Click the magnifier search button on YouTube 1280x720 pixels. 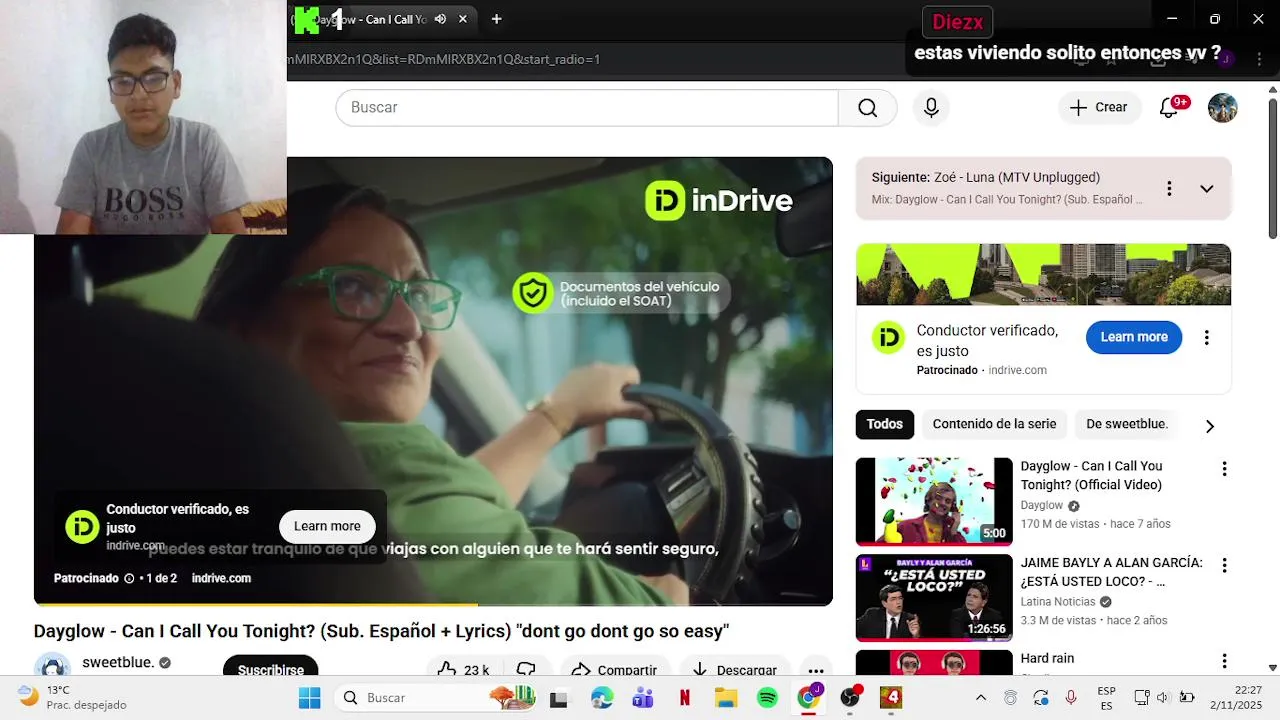point(867,108)
